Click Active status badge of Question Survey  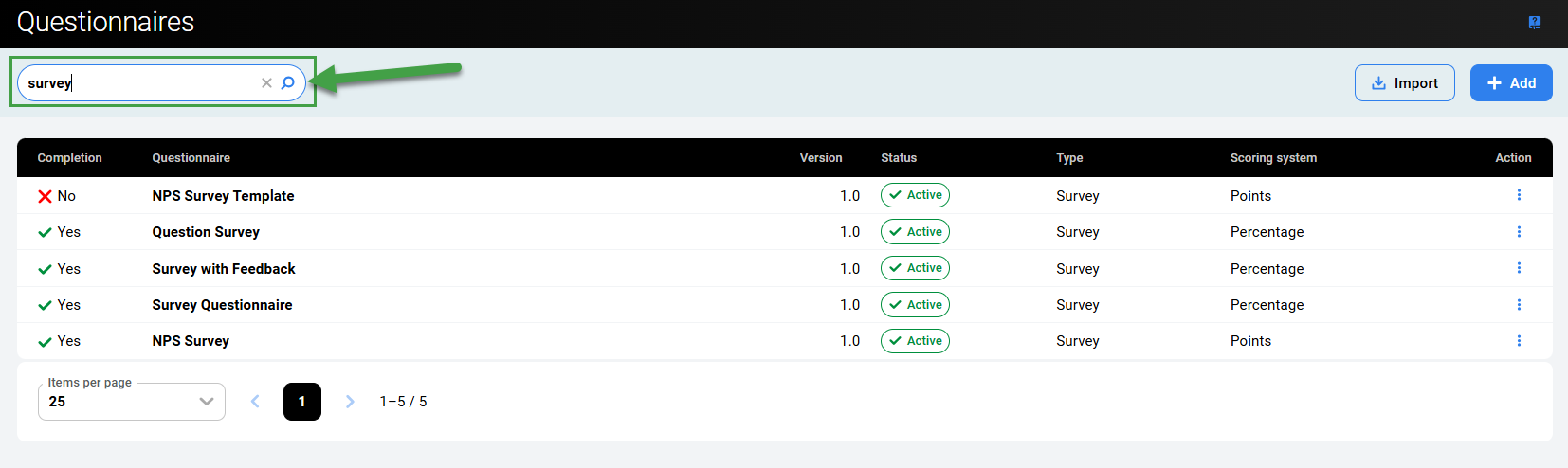click(915, 232)
